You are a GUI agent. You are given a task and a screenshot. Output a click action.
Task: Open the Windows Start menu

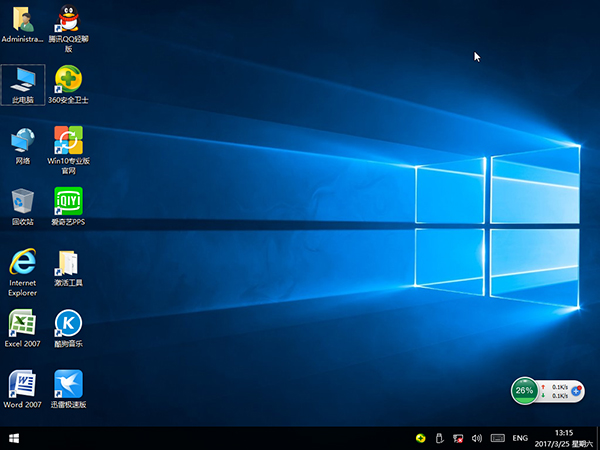point(15,438)
